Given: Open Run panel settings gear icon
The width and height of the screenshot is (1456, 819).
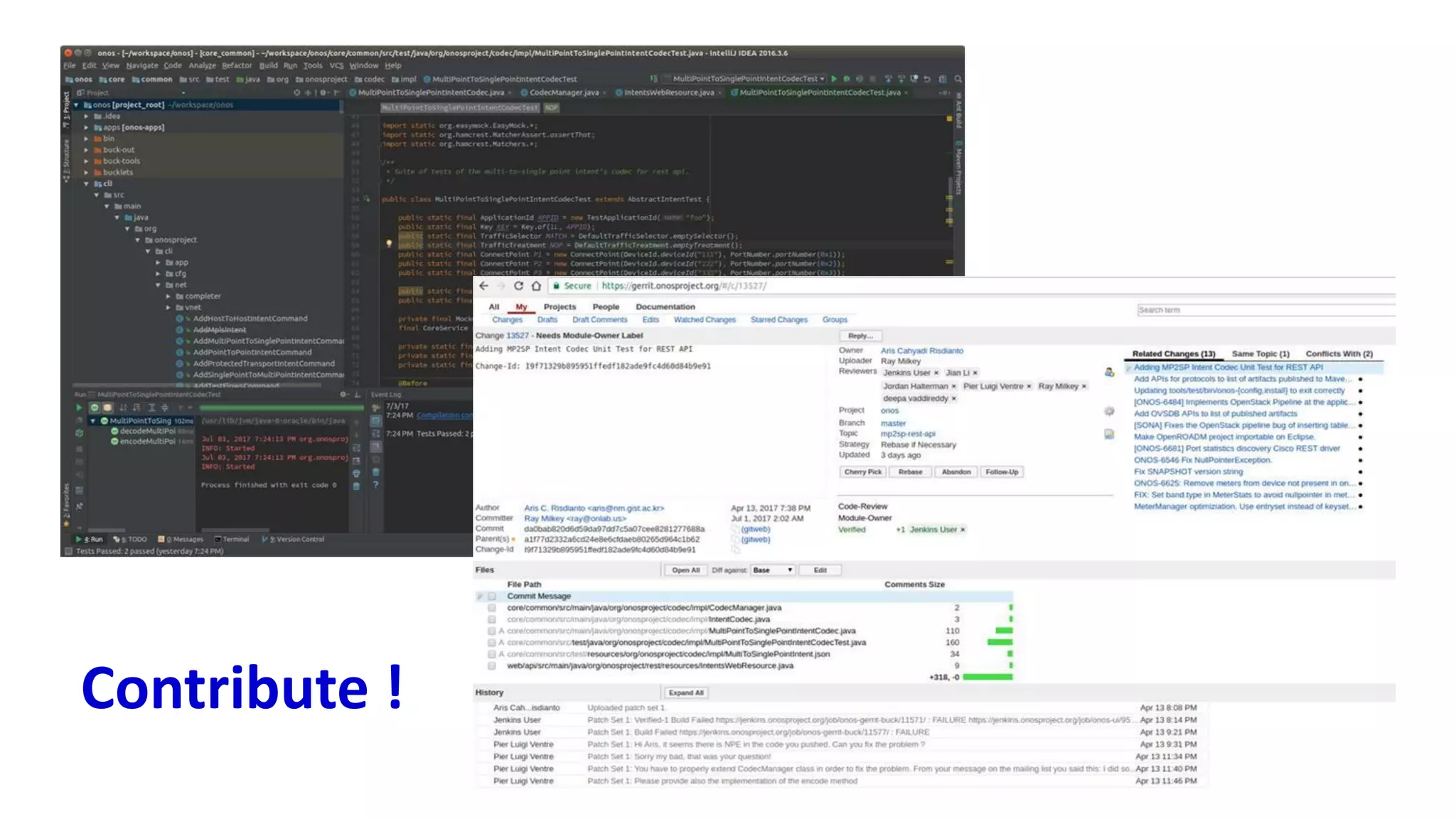Looking at the screenshot, I should pos(343,394).
